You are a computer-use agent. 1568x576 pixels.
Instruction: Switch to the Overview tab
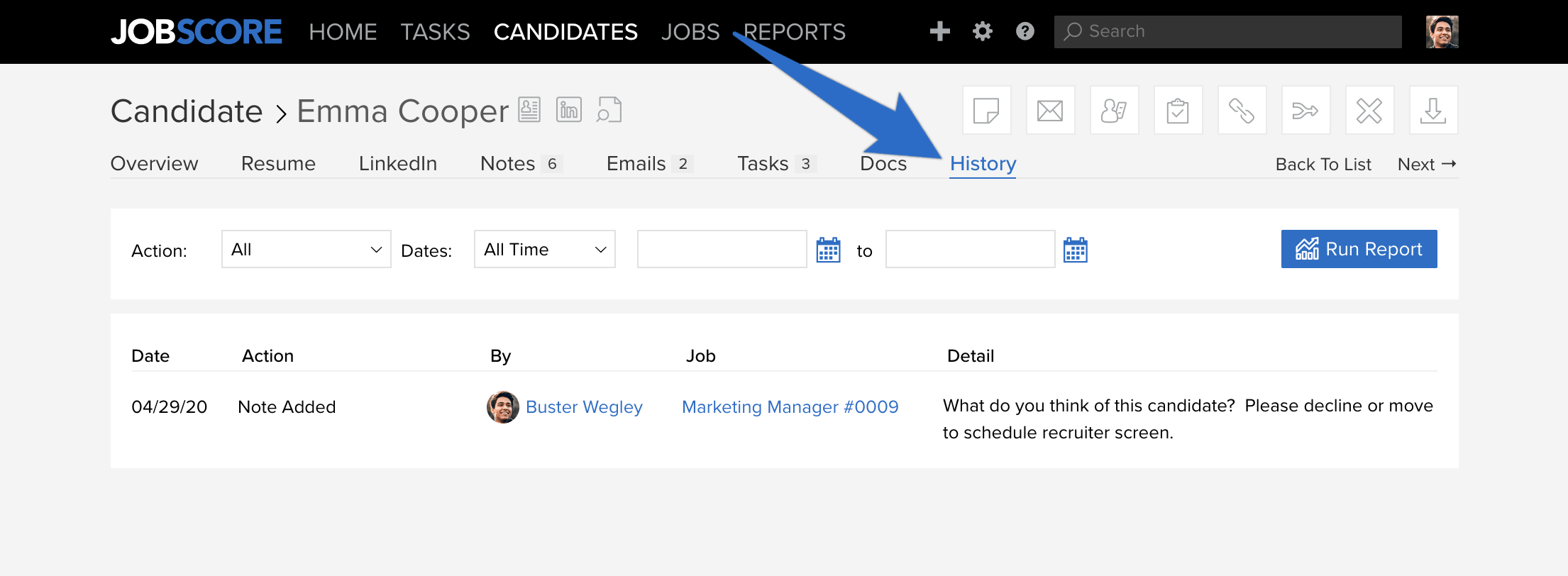[155, 163]
